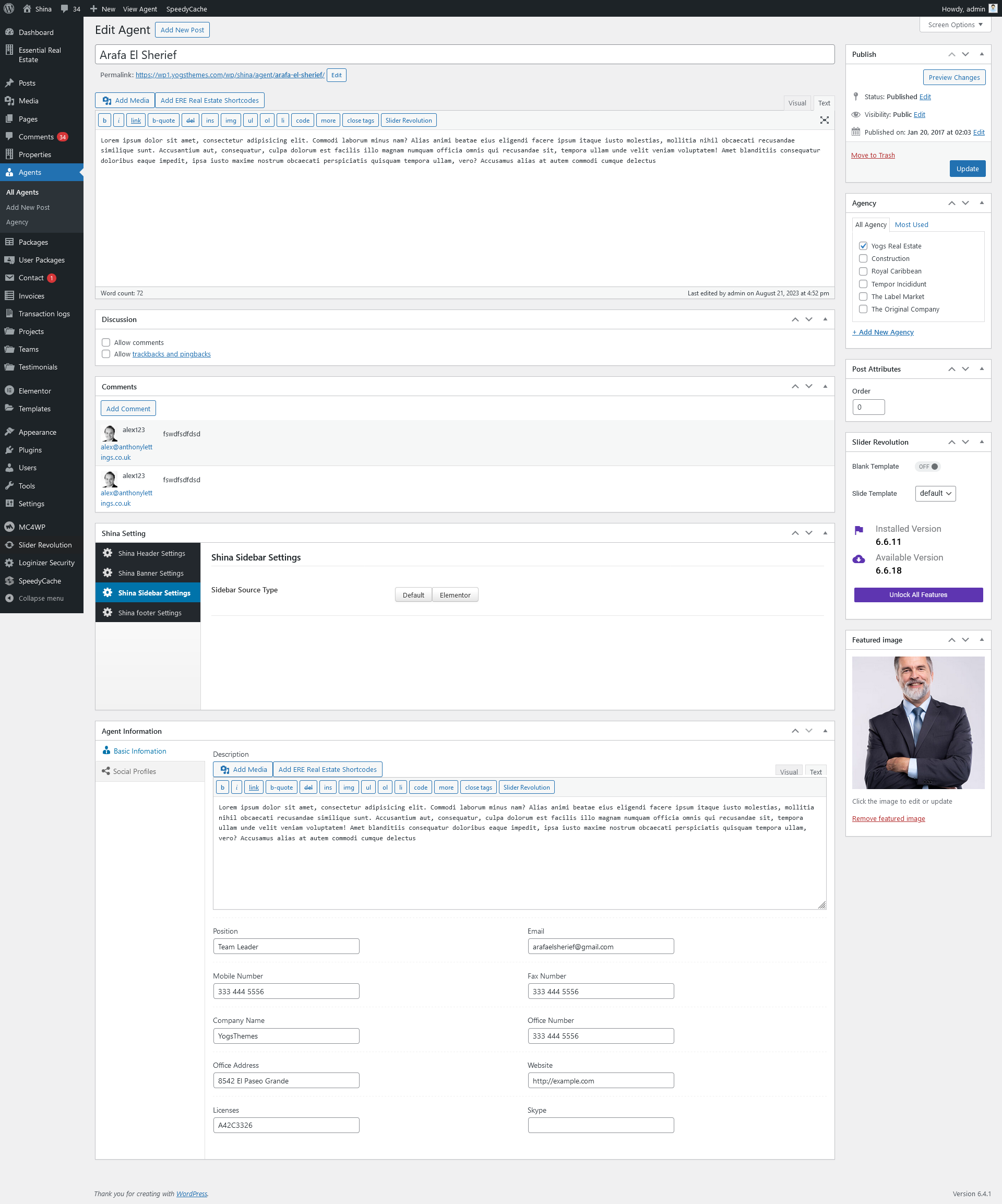Click the Slider Revolution sidebar icon

coord(9,545)
